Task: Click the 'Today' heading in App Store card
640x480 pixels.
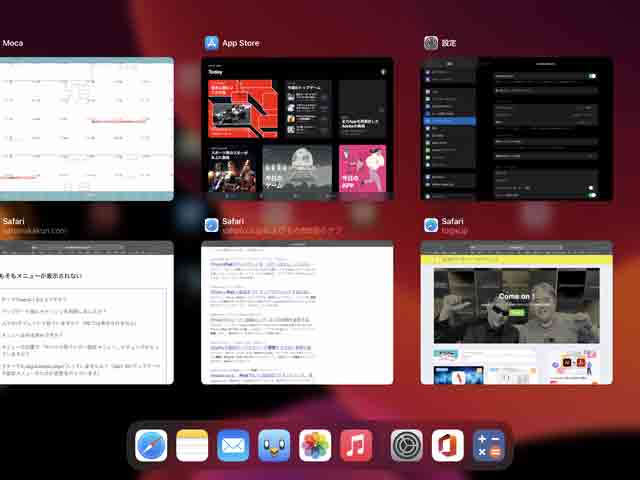Action: [x=216, y=72]
